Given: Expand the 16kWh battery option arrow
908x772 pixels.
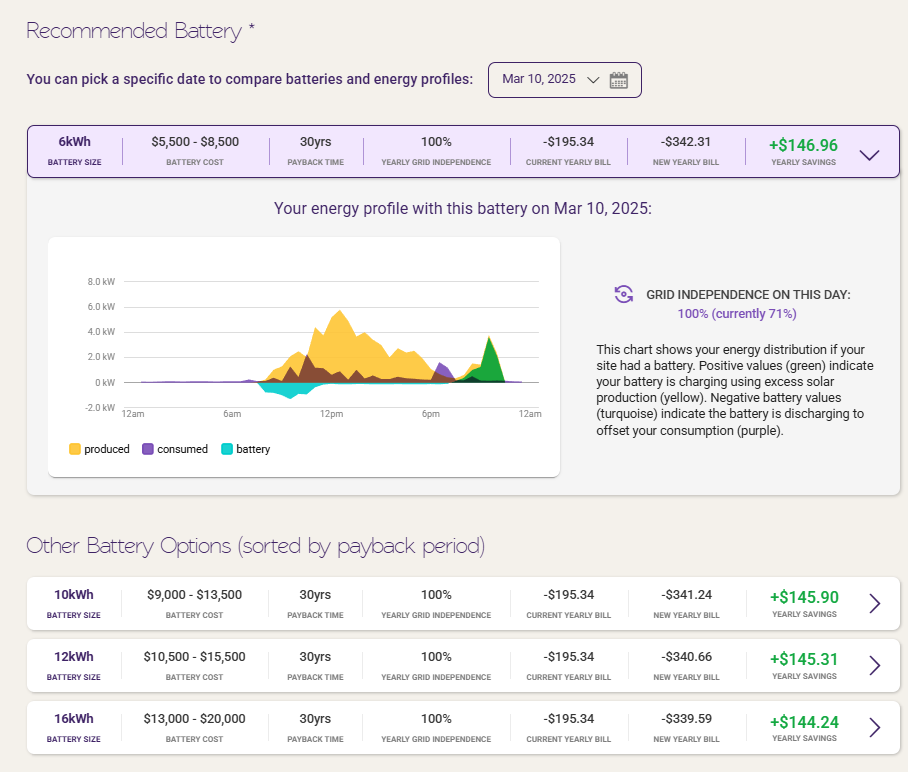Looking at the screenshot, I should pyautogui.click(x=874, y=727).
